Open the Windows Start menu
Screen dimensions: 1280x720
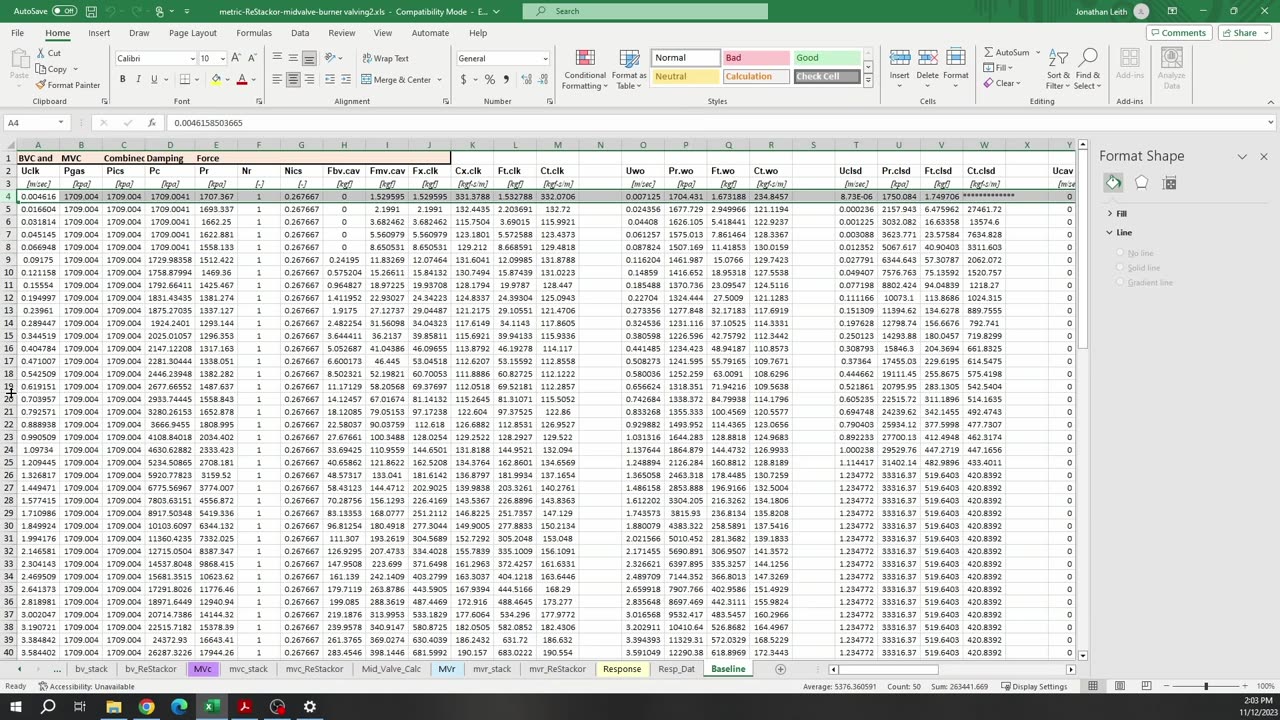[x=16, y=707]
